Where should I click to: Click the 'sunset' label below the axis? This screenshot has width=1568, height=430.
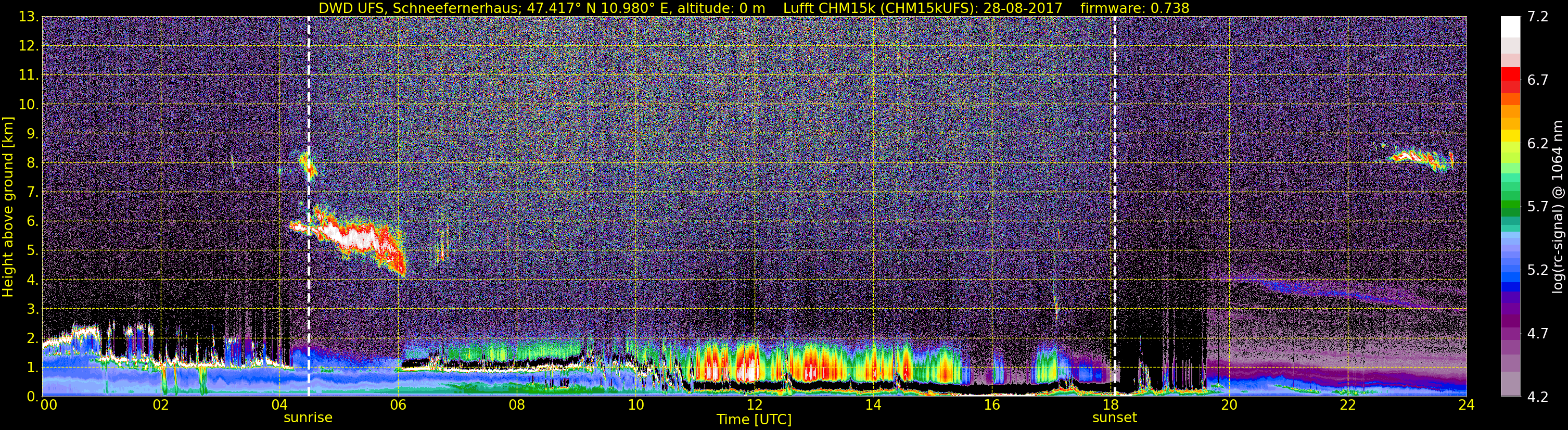point(1115,418)
